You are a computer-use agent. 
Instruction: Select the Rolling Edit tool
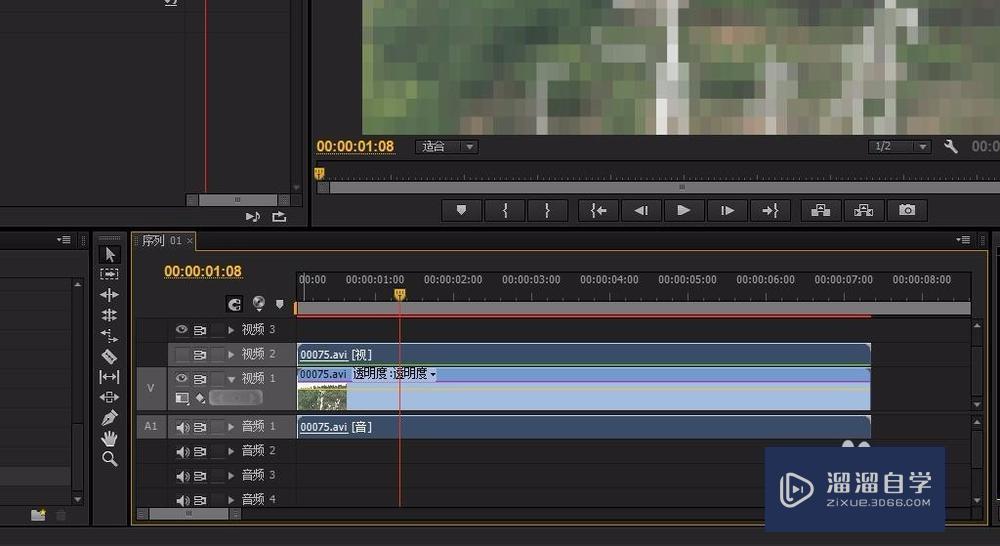(x=109, y=315)
